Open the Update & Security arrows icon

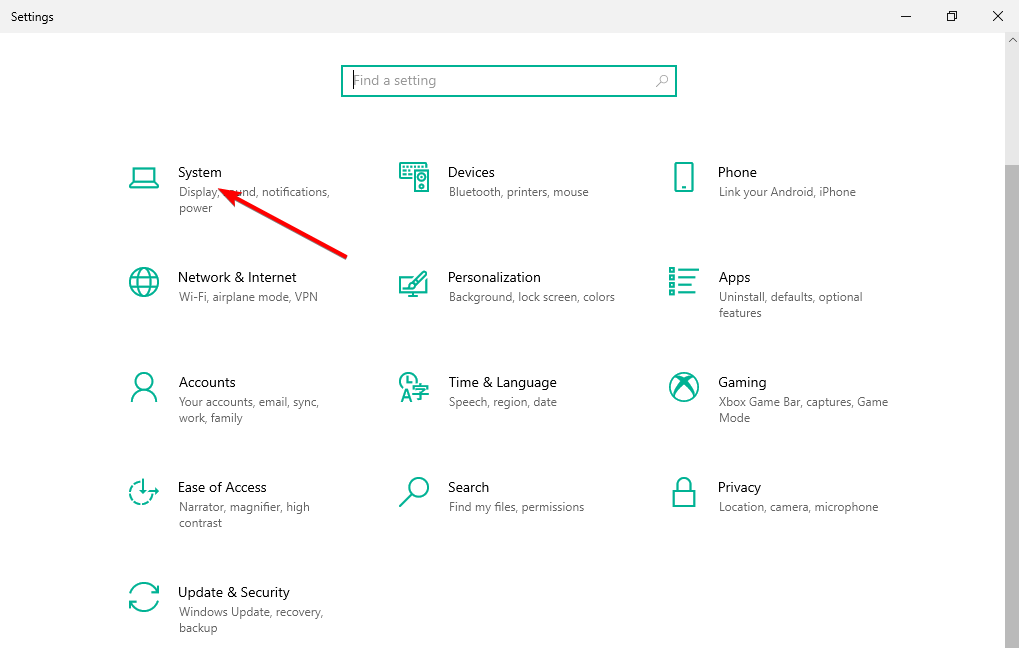[144, 597]
